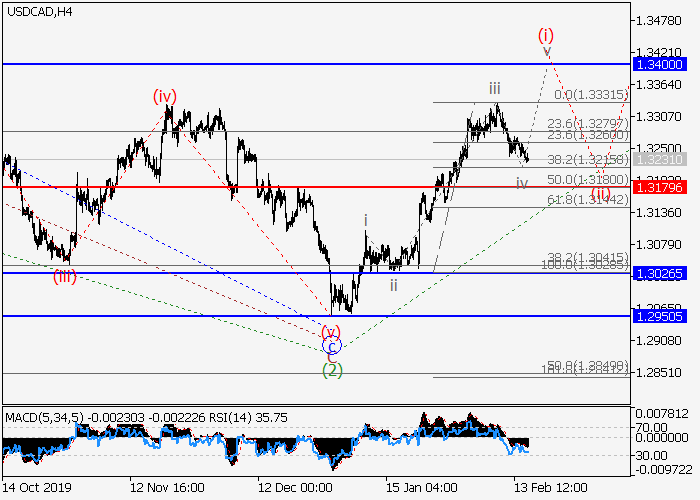The height and width of the screenshot is (500, 700).
Task: Click the red (v) wave label
Action: (331, 330)
